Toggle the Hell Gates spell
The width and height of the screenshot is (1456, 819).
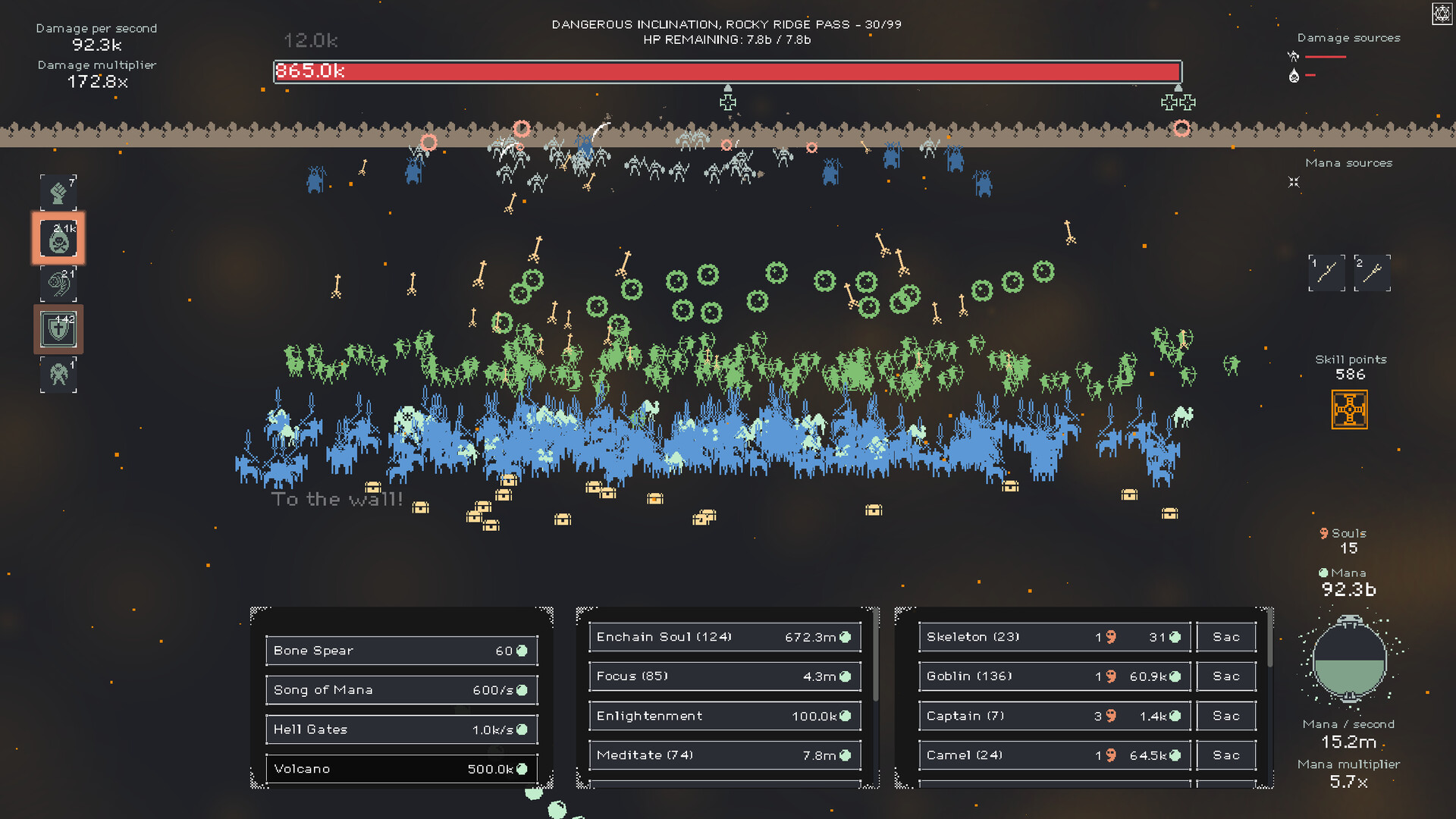point(400,730)
